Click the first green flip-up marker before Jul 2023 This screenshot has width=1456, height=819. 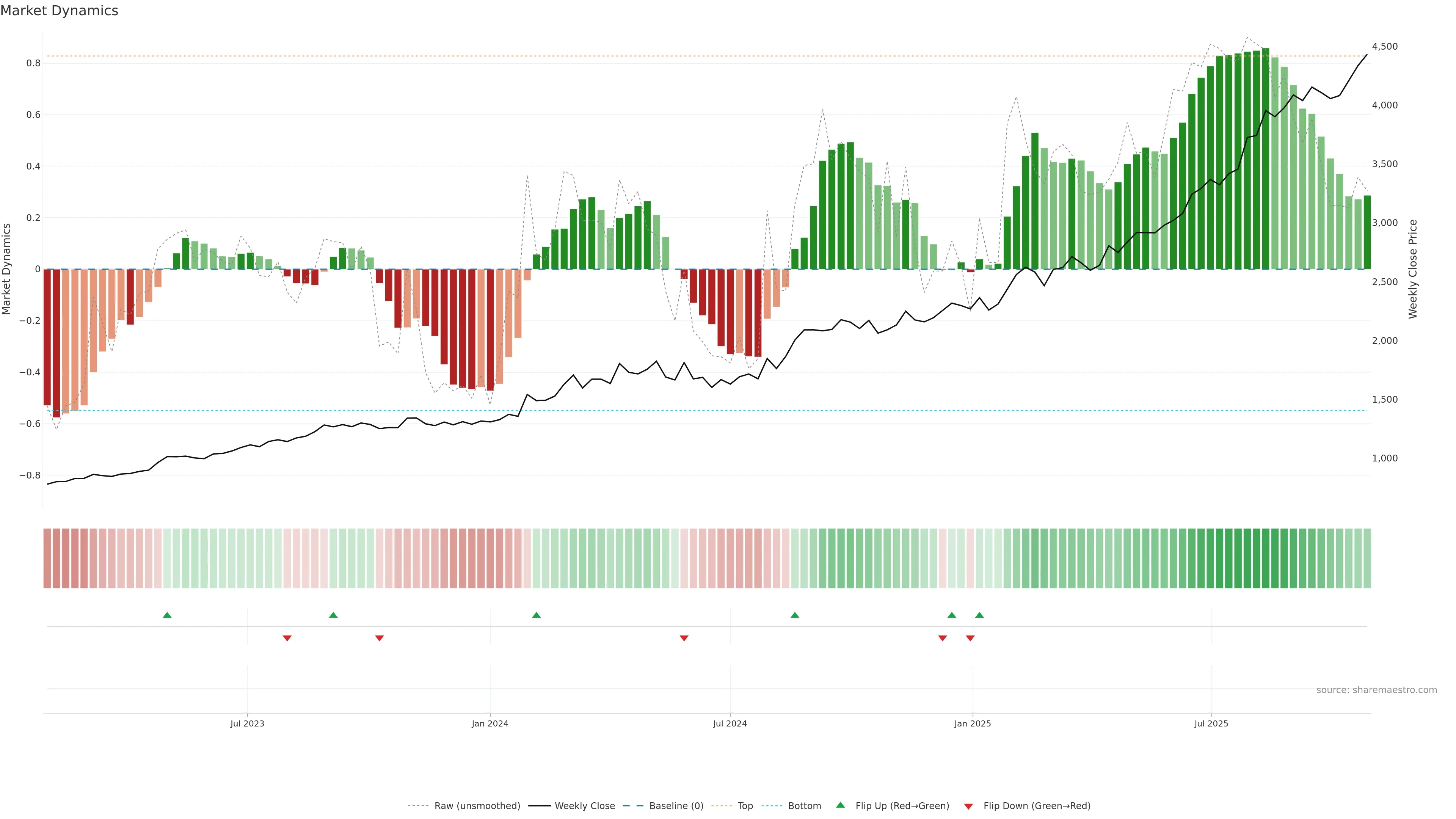(x=167, y=615)
